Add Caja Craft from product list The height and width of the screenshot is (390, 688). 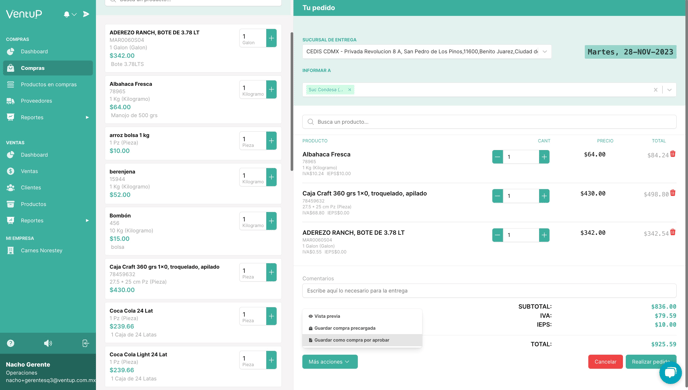pyautogui.click(x=271, y=272)
